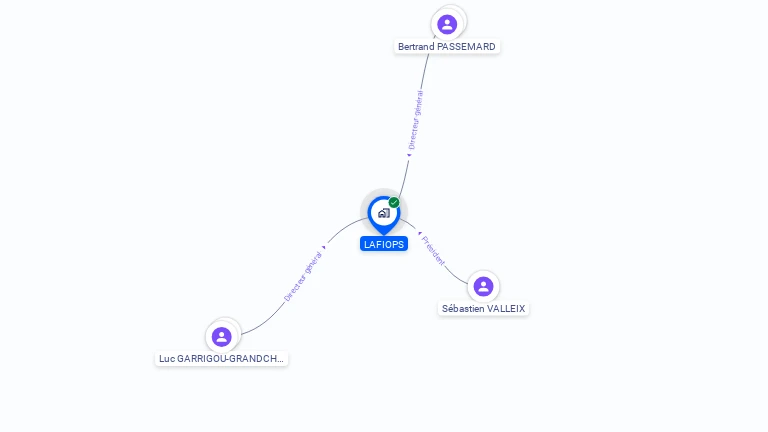Viewport: 768px width, 432px height.
Task: Click Directeur général label toward Bertrand PASSEMARD
Action: 415,120
